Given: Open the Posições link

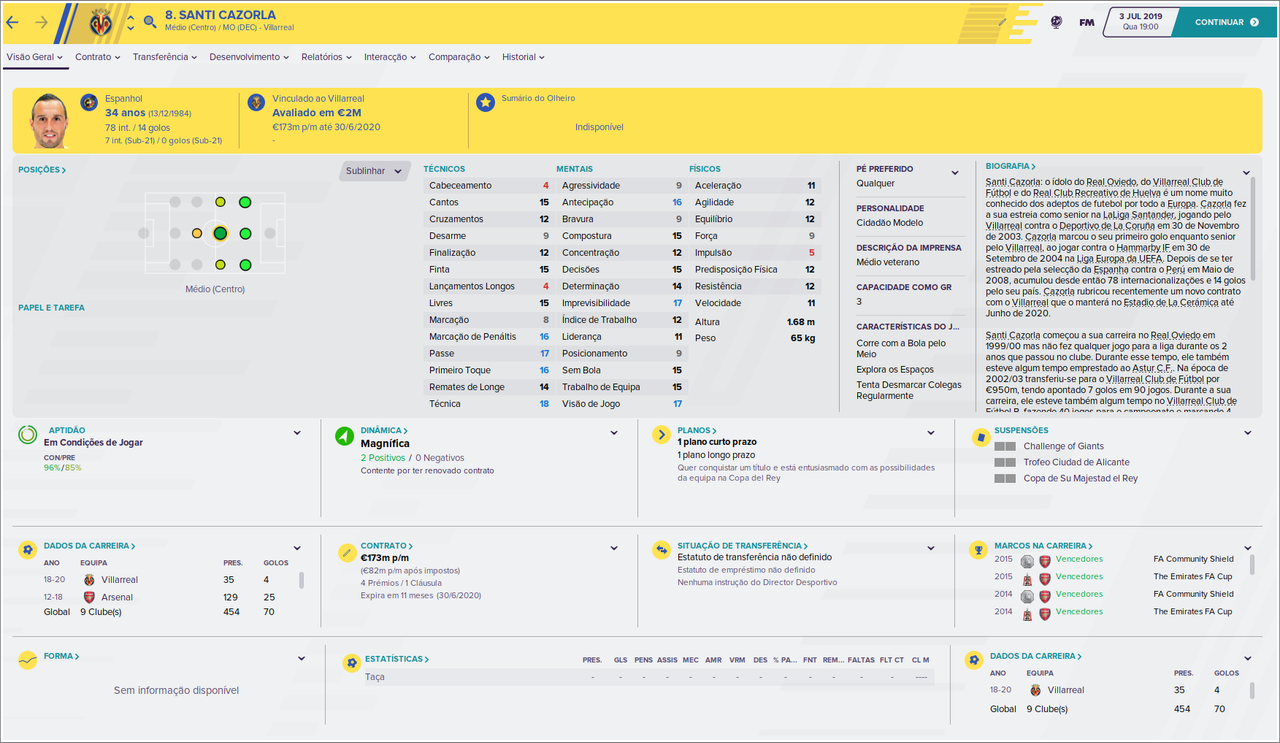Looking at the screenshot, I should pyautogui.click(x=42, y=170).
